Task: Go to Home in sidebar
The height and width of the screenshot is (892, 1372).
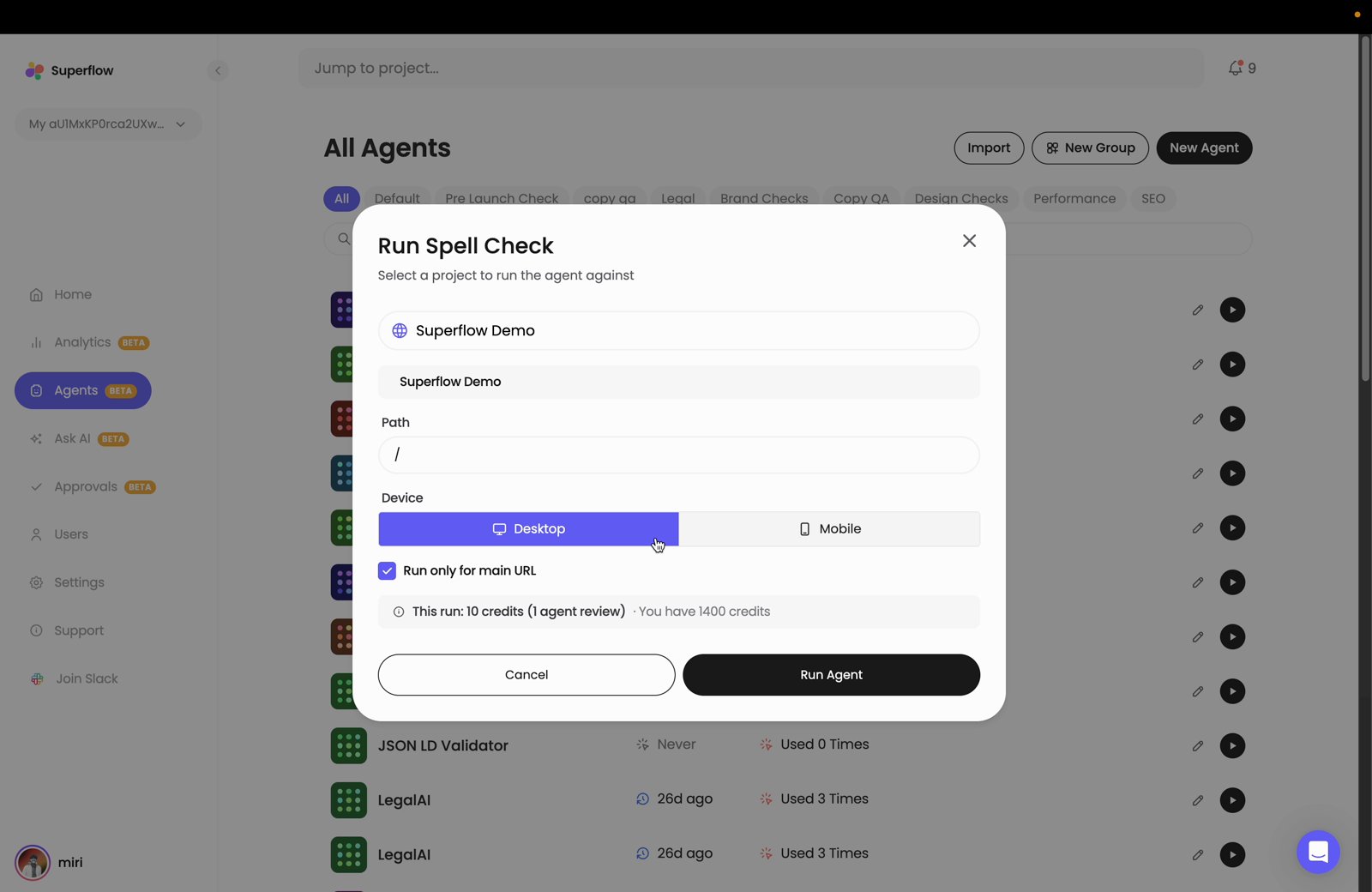Action: [x=73, y=294]
